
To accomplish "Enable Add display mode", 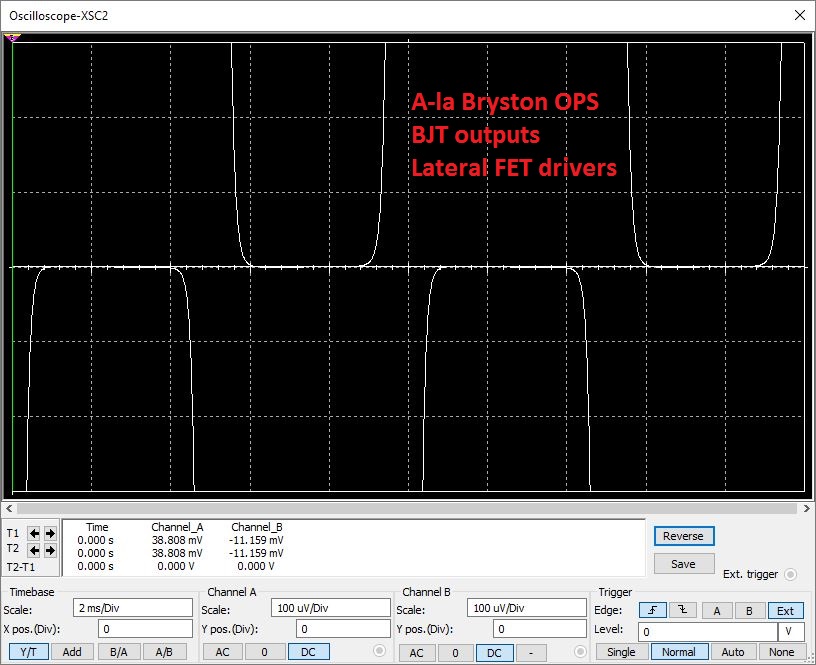I will pos(72,652).
